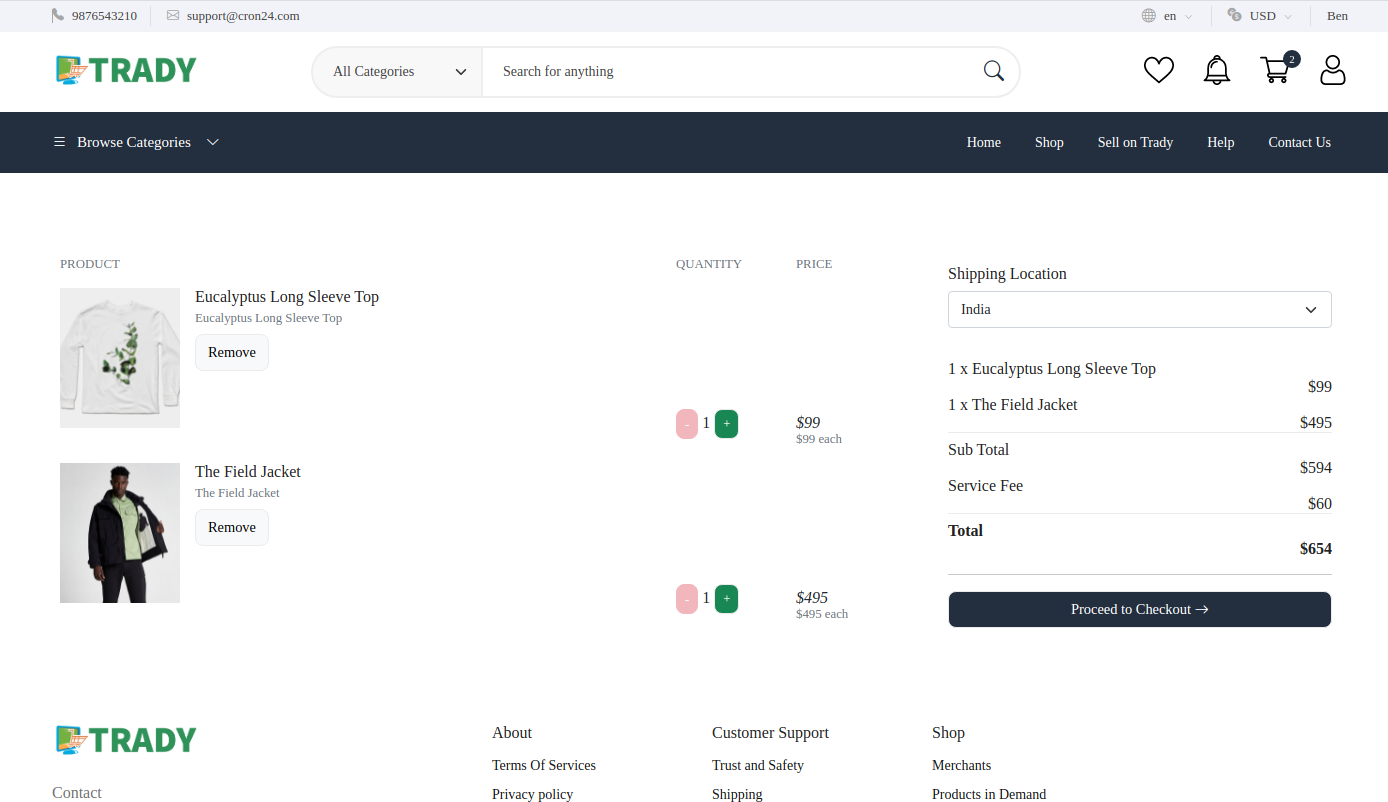Click the search magnifier icon
This screenshot has height=802, width=1388.
click(x=993, y=71)
